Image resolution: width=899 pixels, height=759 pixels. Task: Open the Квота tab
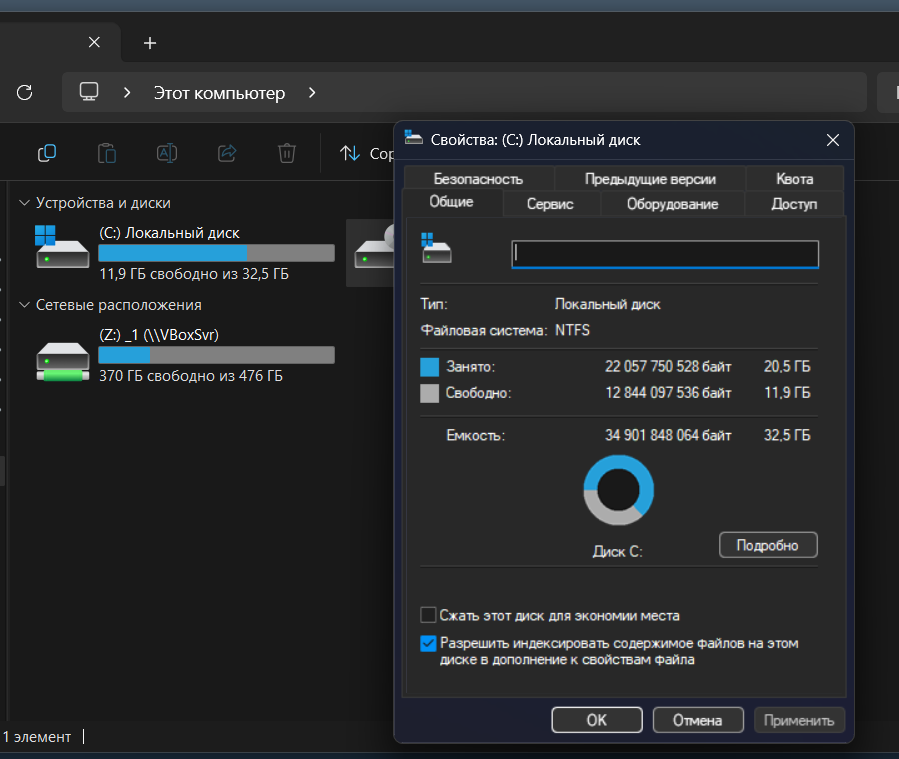pos(795,179)
